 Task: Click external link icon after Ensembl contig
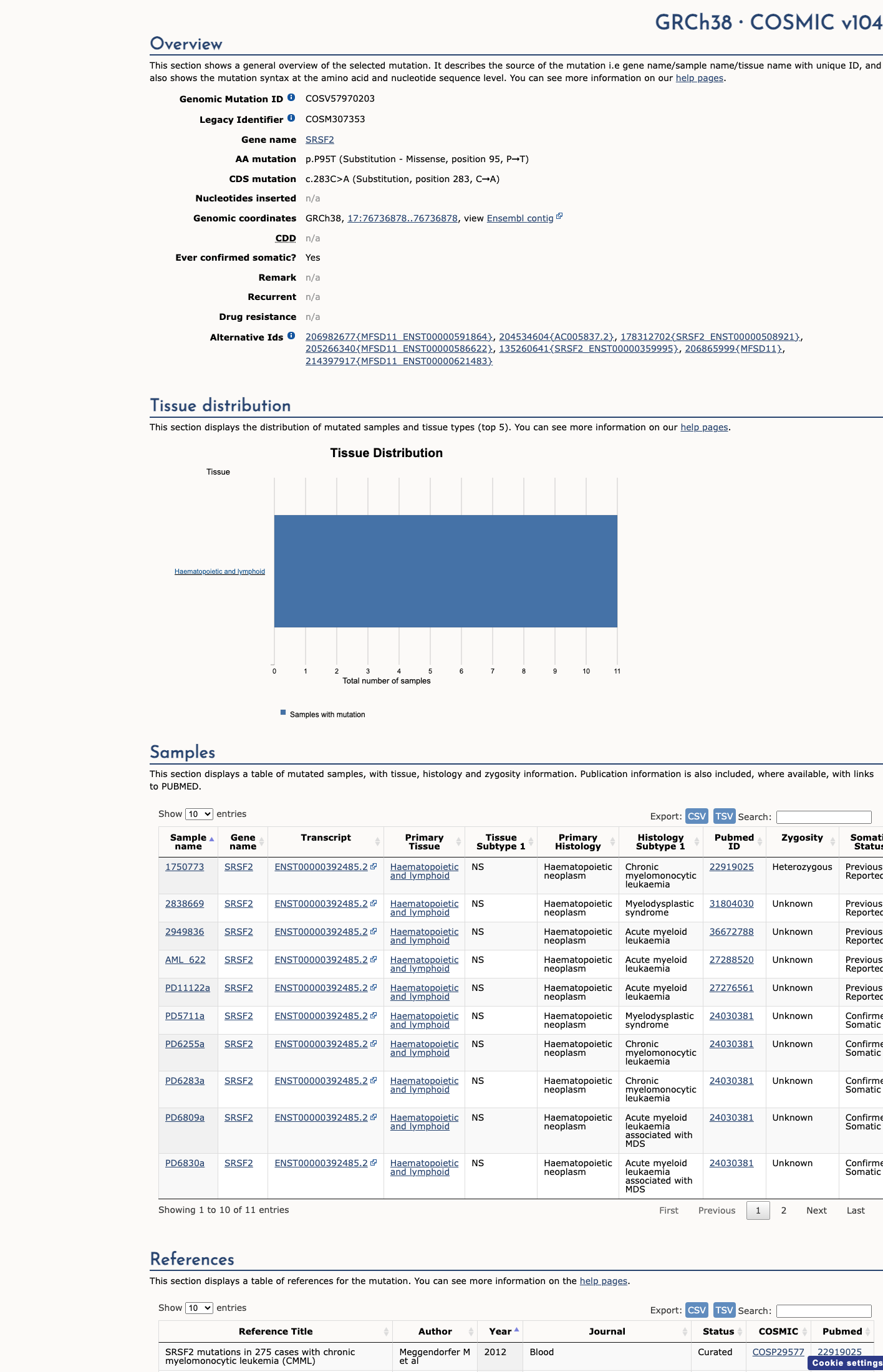click(x=559, y=216)
